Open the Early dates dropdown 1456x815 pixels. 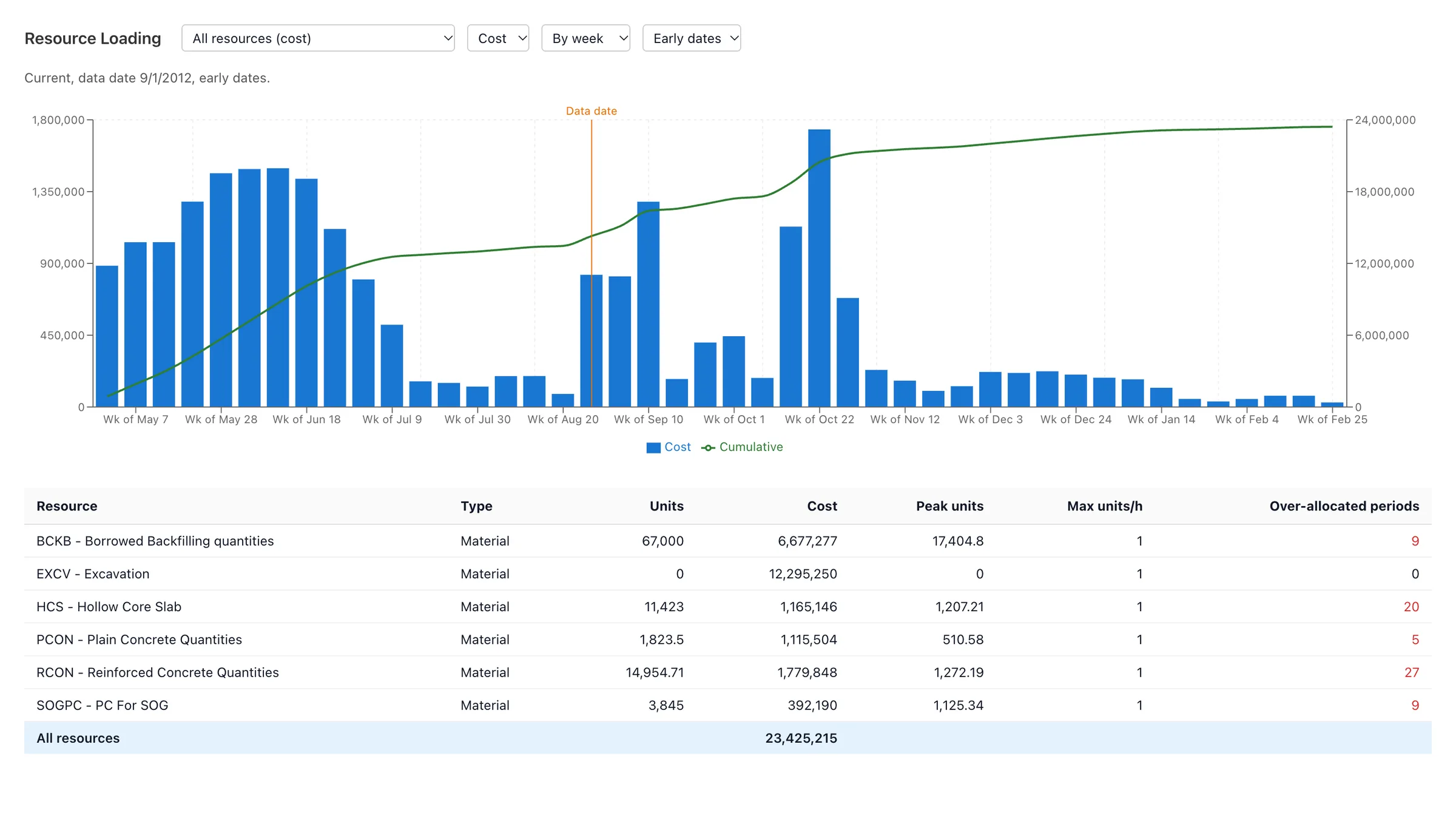[692, 38]
